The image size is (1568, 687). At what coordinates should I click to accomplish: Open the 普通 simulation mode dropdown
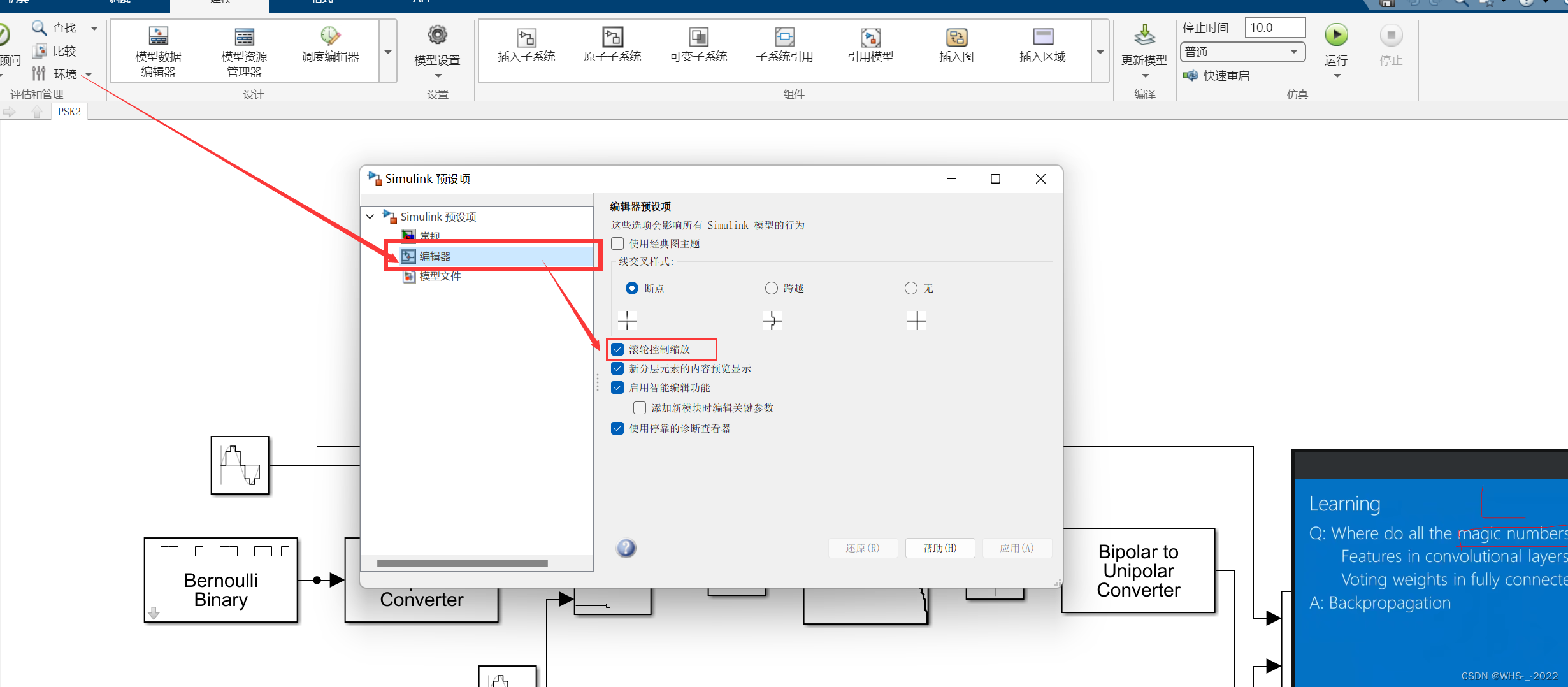tap(1243, 52)
